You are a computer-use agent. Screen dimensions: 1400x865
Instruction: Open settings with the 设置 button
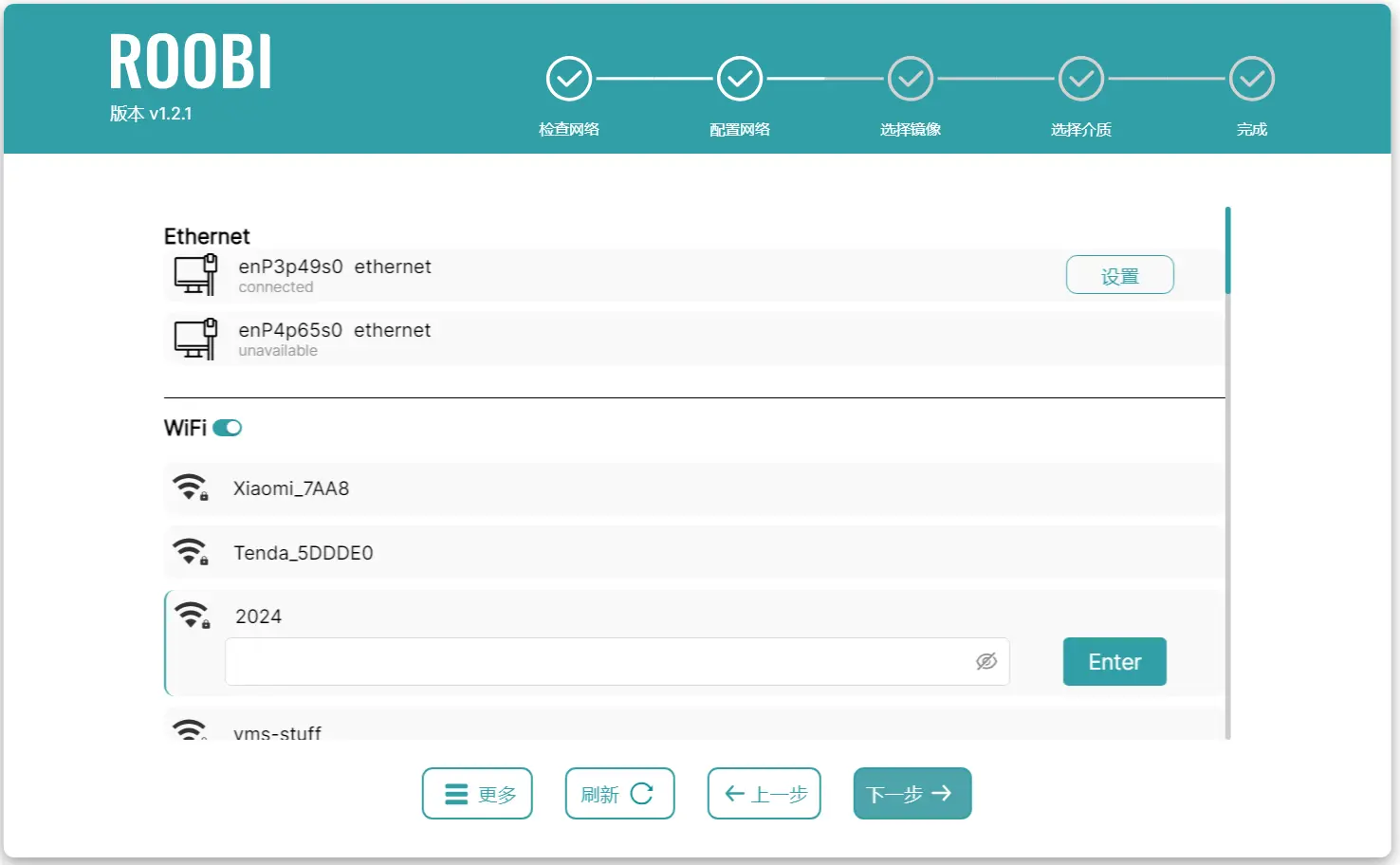point(1120,275)
